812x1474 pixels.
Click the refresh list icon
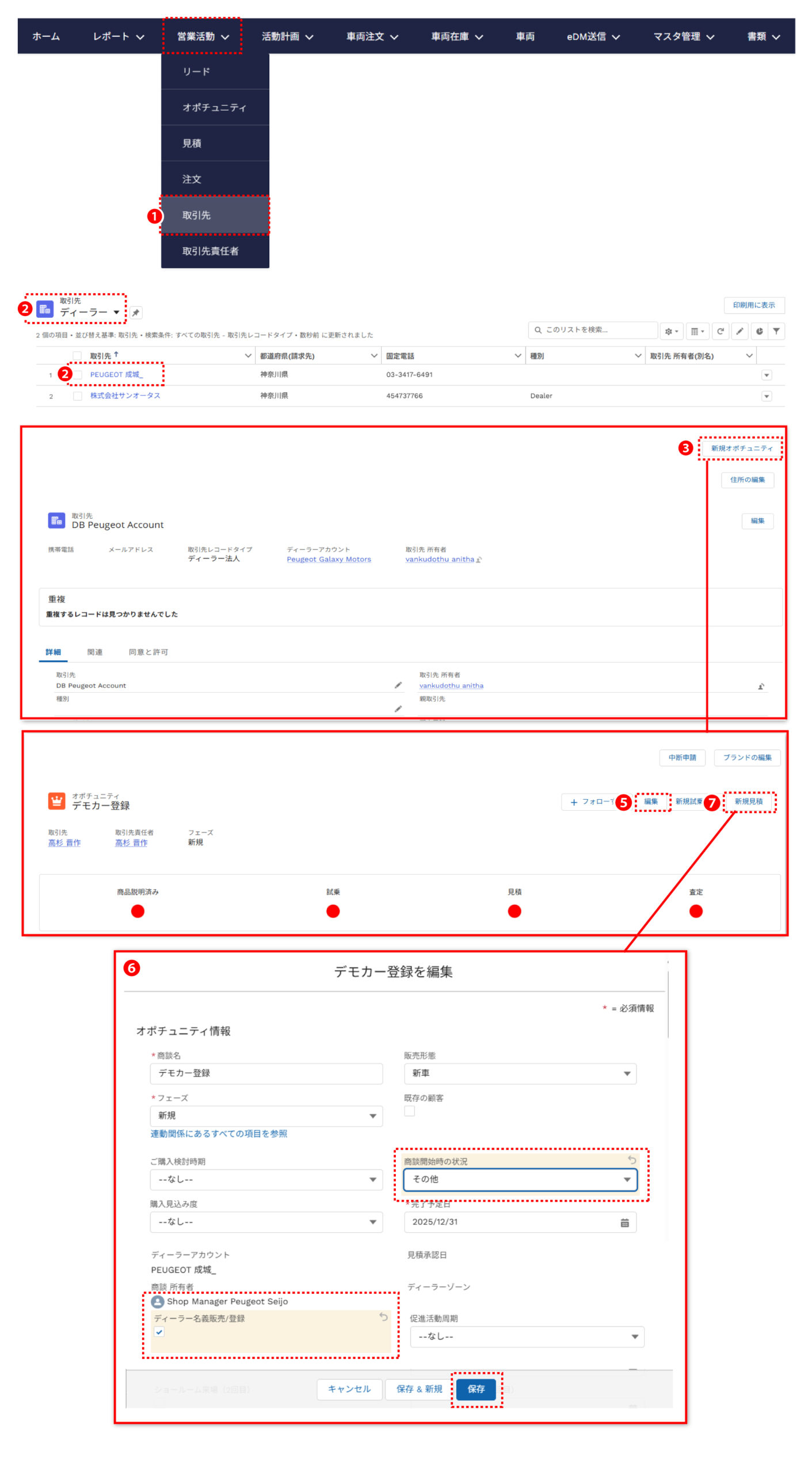tap(720, 331)
